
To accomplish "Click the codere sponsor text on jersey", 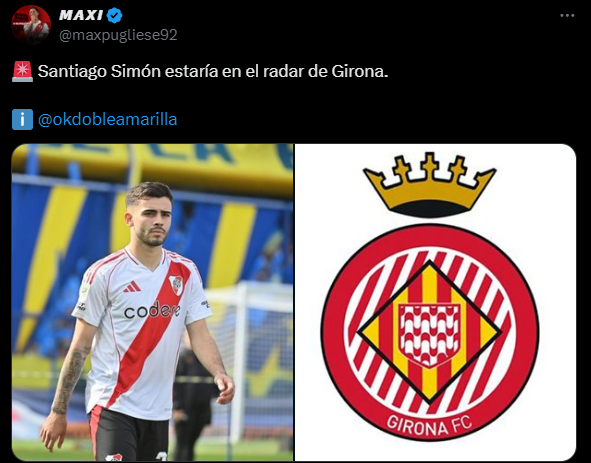I will (x=152, y=311).
